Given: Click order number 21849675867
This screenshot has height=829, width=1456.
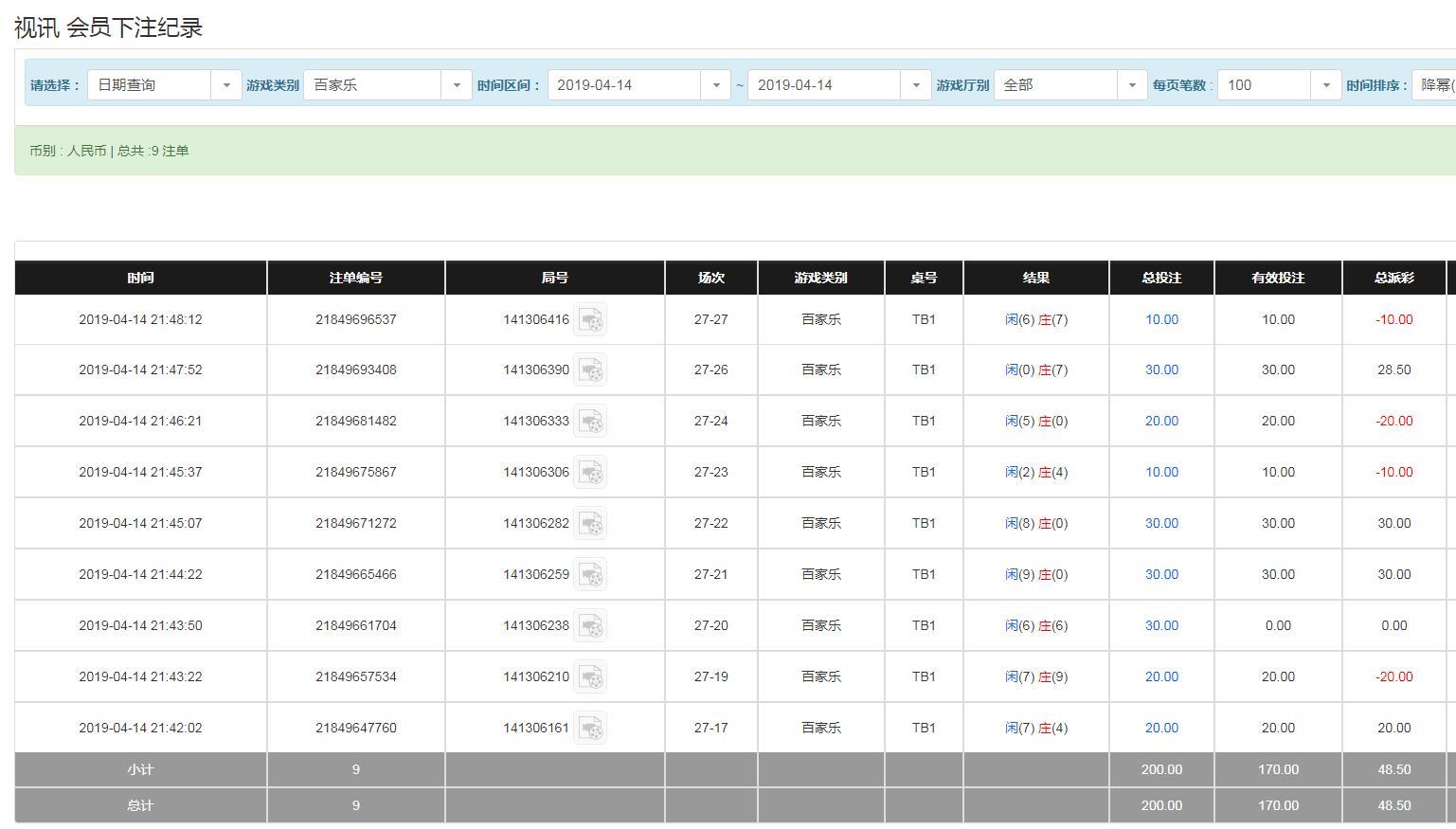Looking at the screenshot, I should [x=356, y=472].
